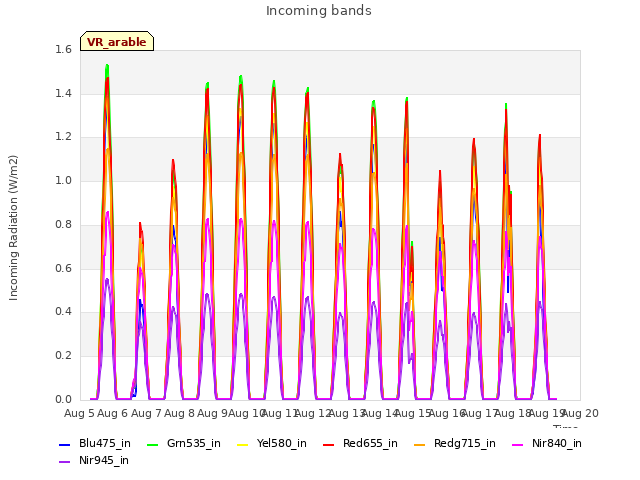Click the Aug 5 x-axis tick label
This screenshot has height=480, width=640.
pyautogui.click(x=79, y=413)
